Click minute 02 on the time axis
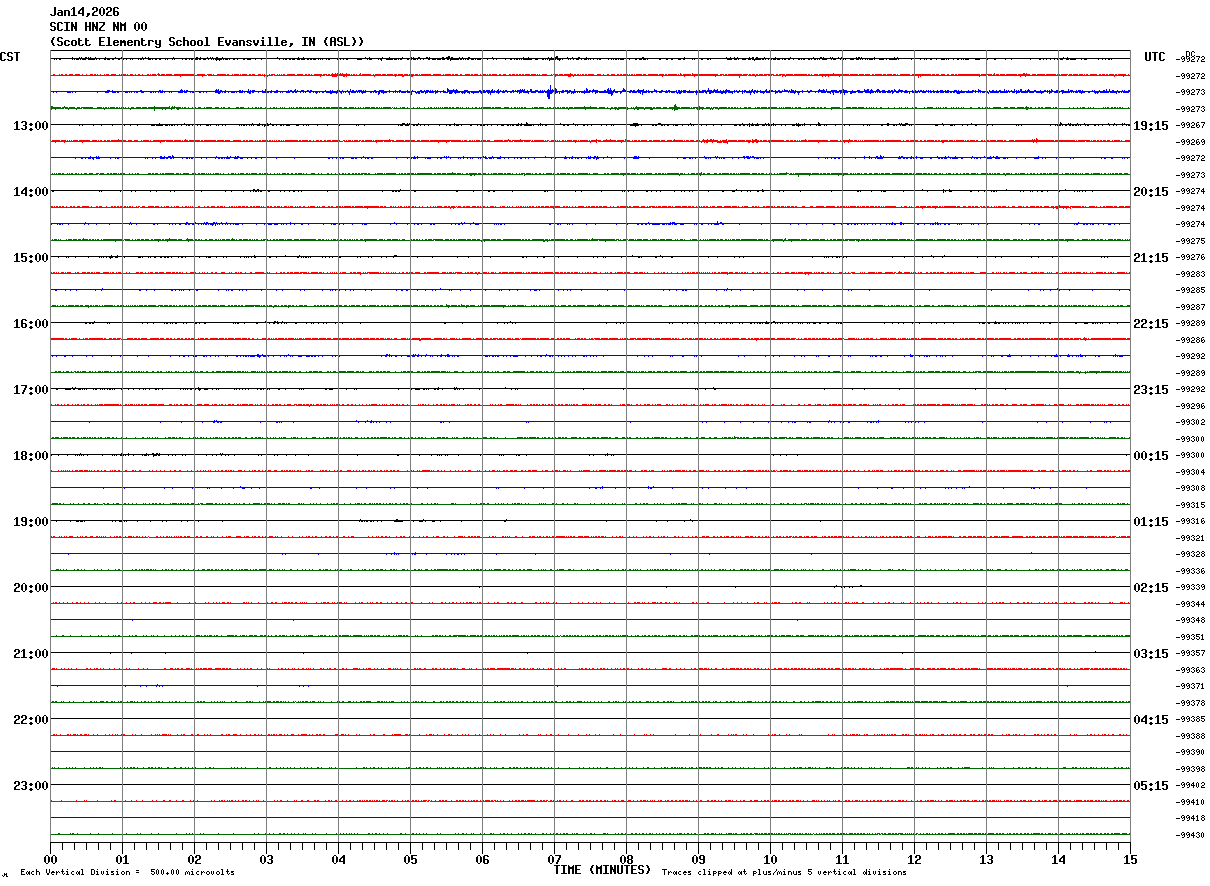The width and height of the screenshot is (1210, 886). click(194, 859)
